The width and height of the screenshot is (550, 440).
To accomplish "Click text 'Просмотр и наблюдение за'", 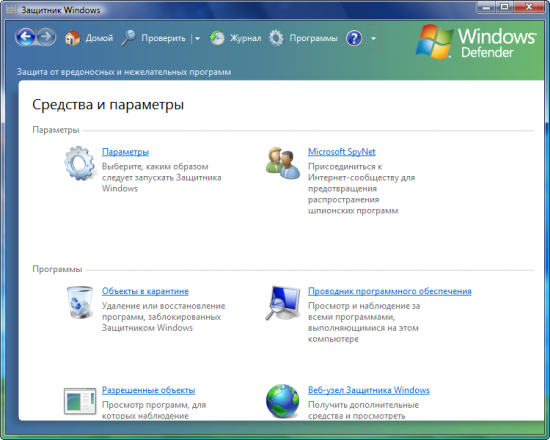I will click(364, 306).
